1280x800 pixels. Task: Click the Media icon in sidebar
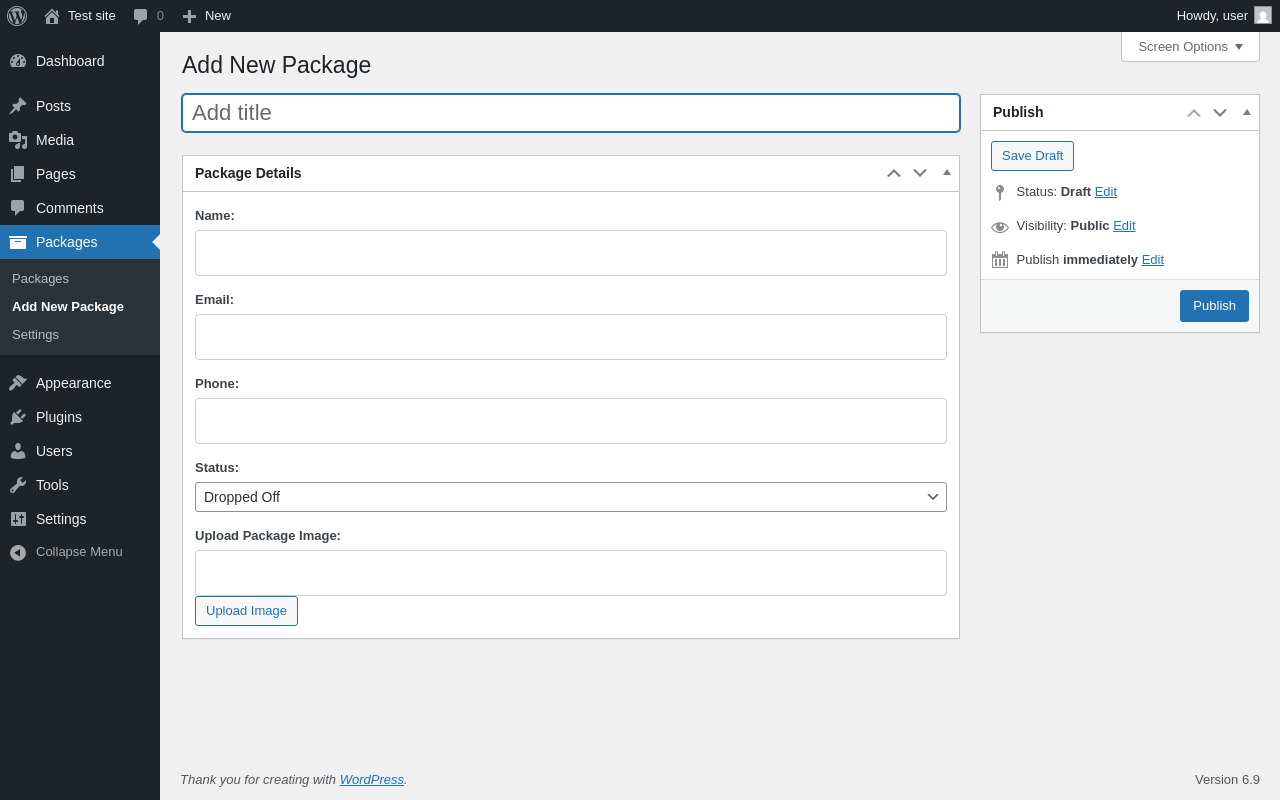18,140
